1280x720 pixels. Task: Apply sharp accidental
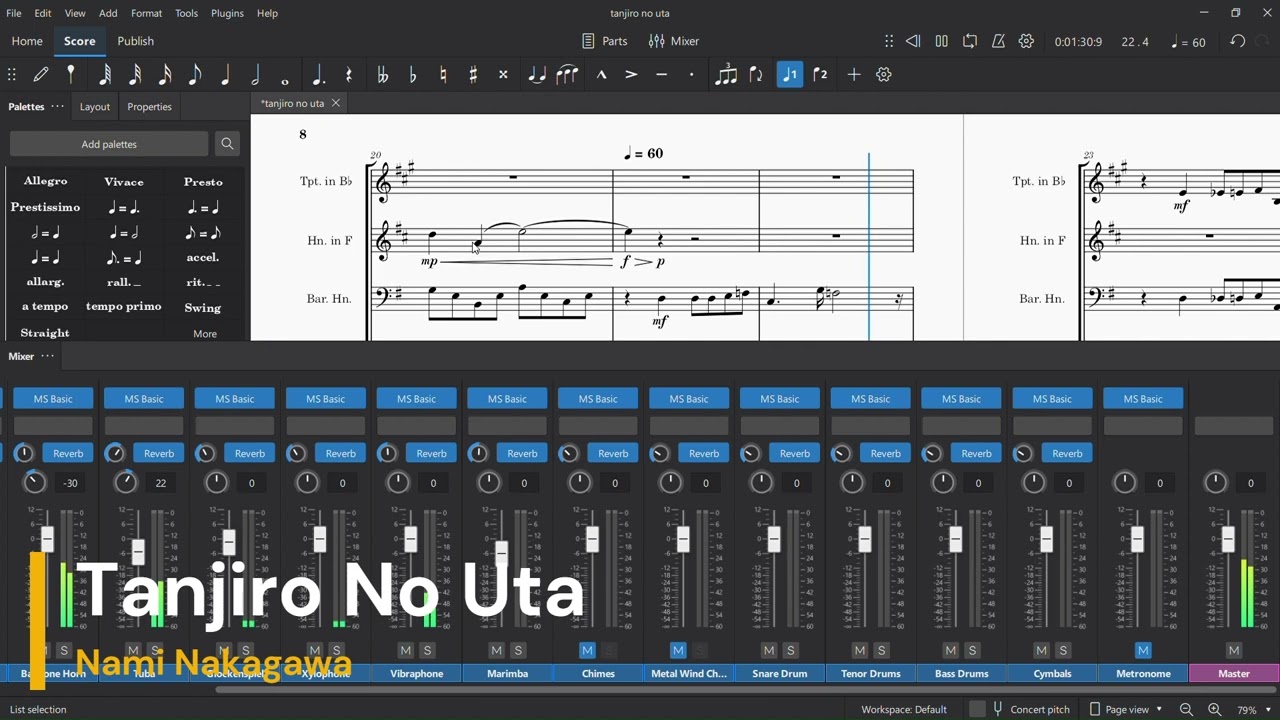click(x=473, y=75)
